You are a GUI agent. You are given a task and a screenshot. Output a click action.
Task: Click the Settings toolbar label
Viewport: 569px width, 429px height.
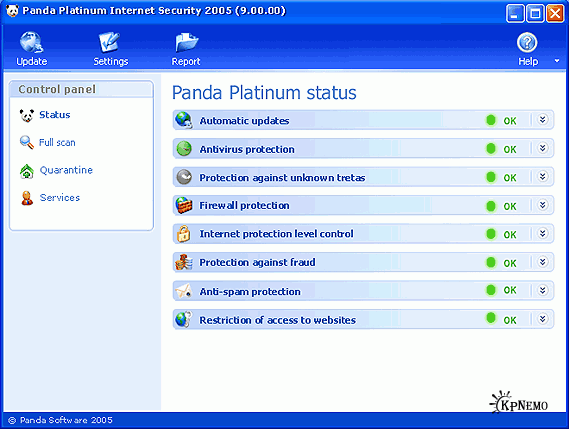click(111, 61)
